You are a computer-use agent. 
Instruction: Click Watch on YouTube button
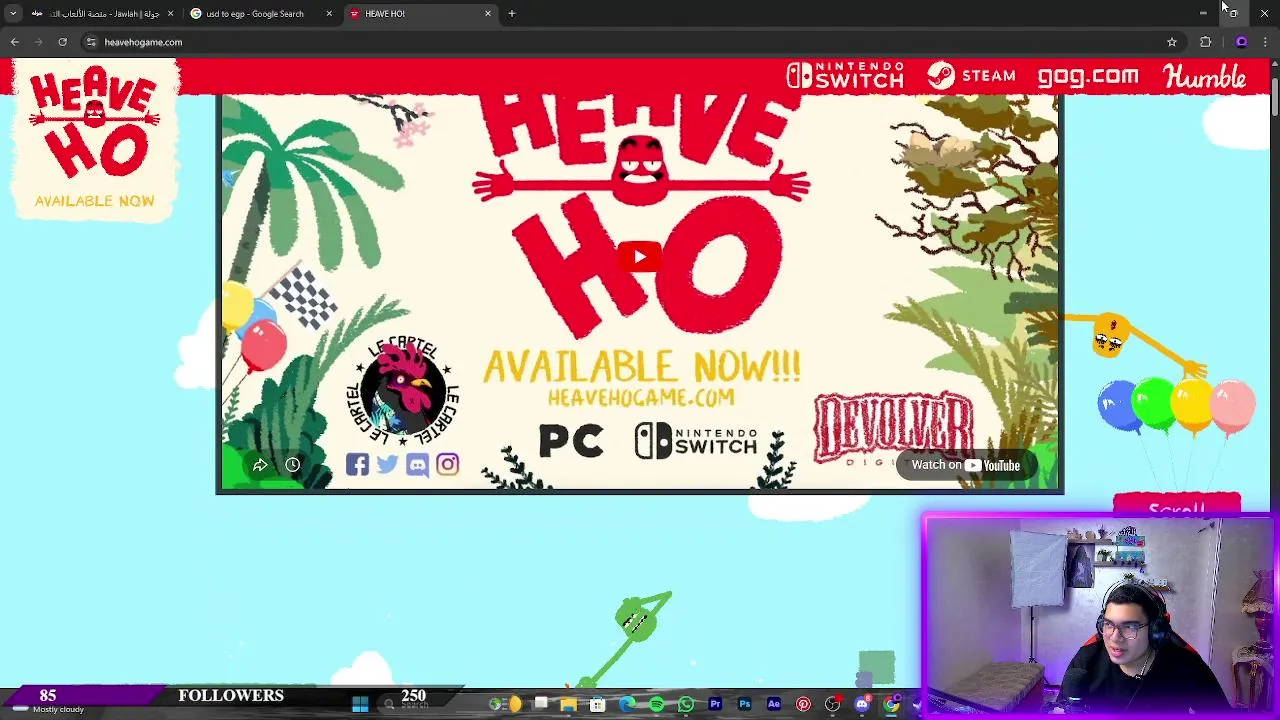coord(965,465)
